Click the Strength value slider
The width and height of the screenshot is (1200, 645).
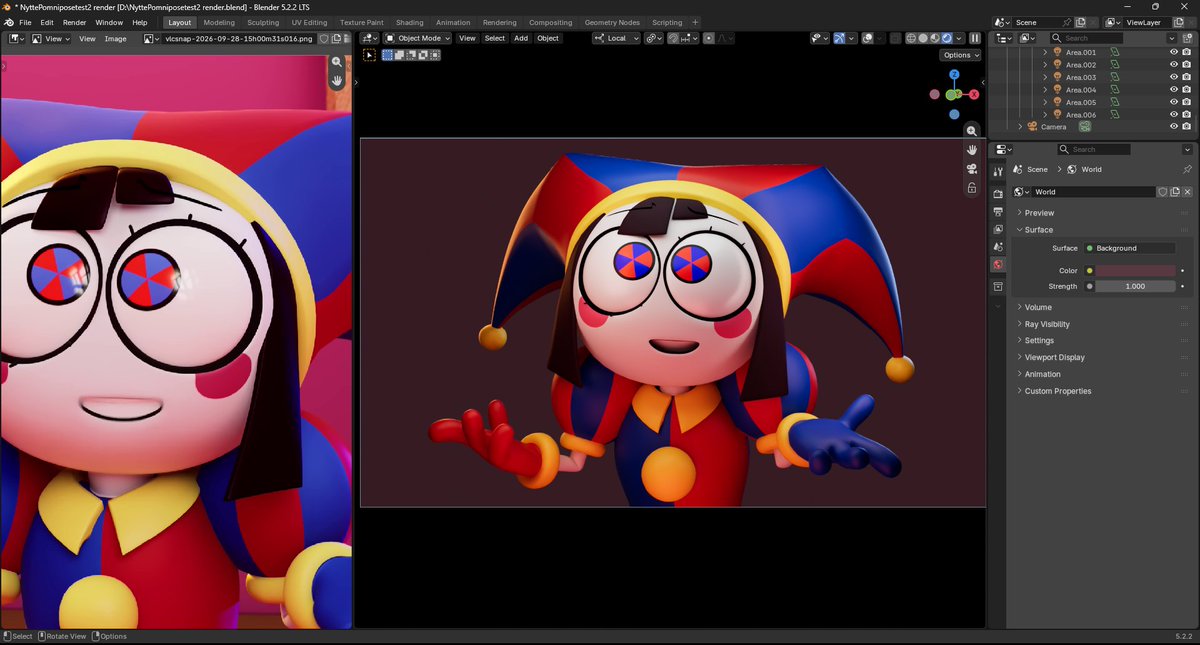1135,286
